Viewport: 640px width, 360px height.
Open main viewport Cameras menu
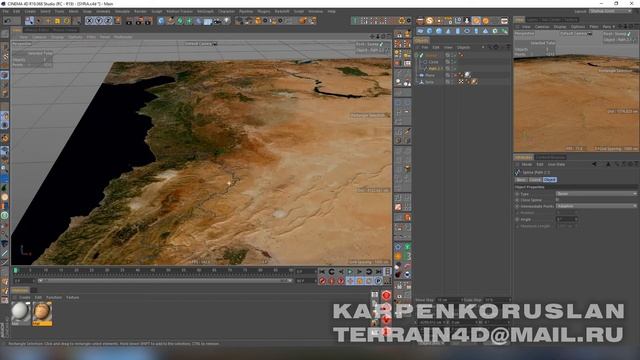click(x=39, y=37)
